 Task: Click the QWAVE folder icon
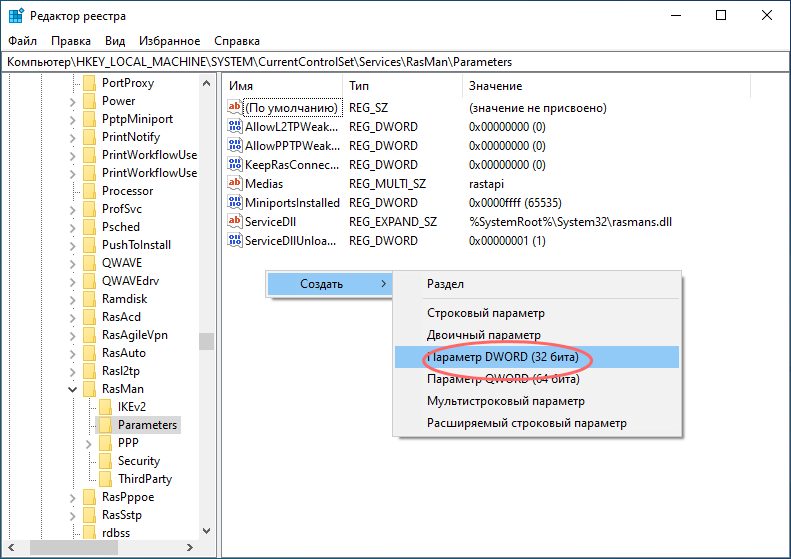pos(89,263)
